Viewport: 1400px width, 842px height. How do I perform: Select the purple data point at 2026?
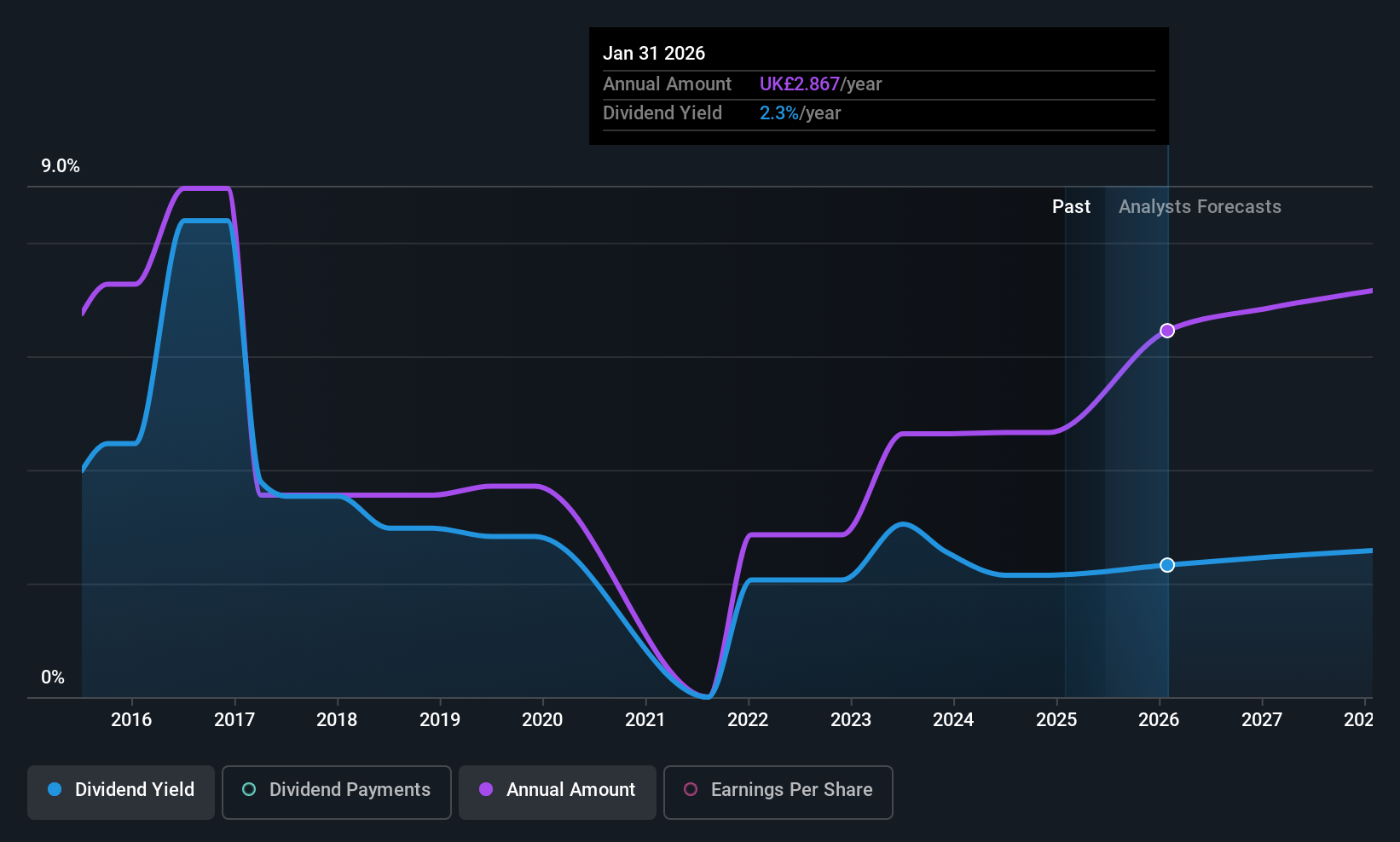(x=1167, y=331)
